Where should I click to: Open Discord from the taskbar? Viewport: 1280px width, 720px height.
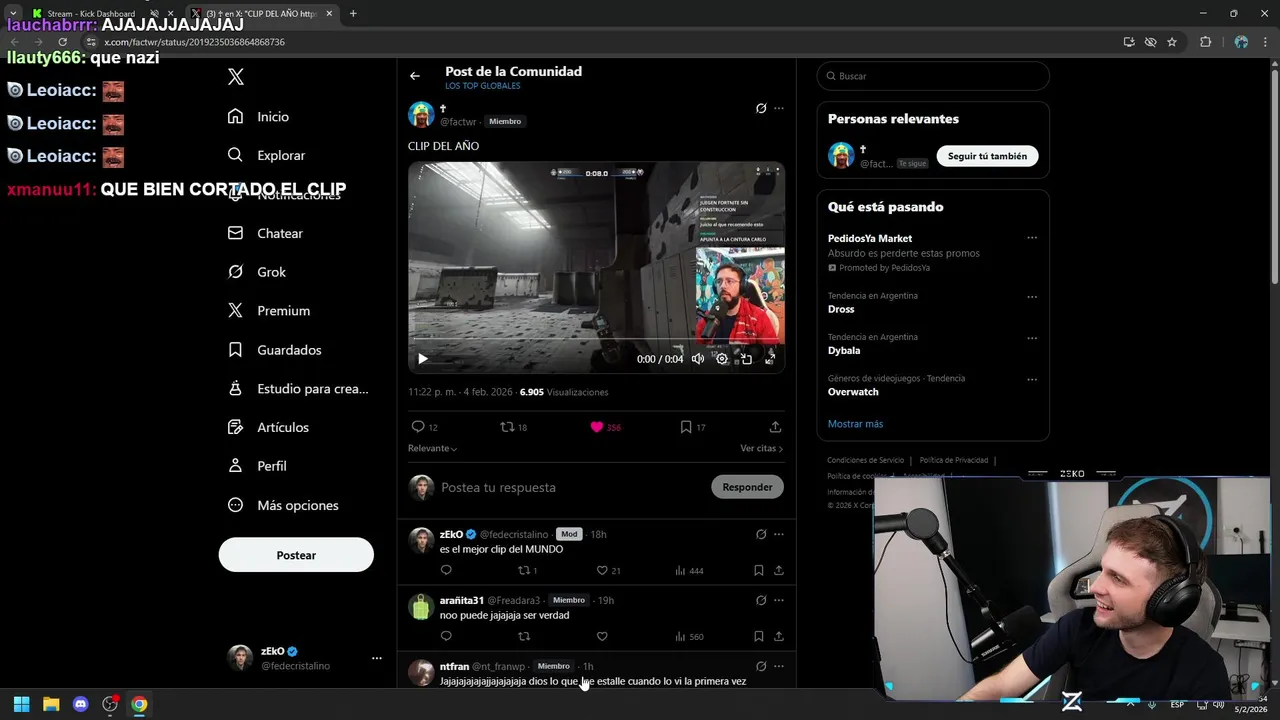pos(81,704)
